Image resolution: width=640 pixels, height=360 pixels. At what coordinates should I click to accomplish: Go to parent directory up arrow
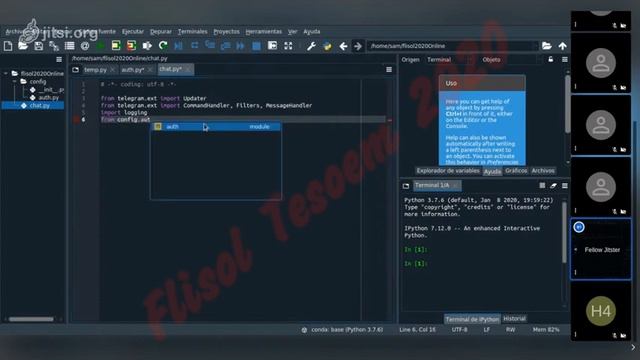coord(562,46)
